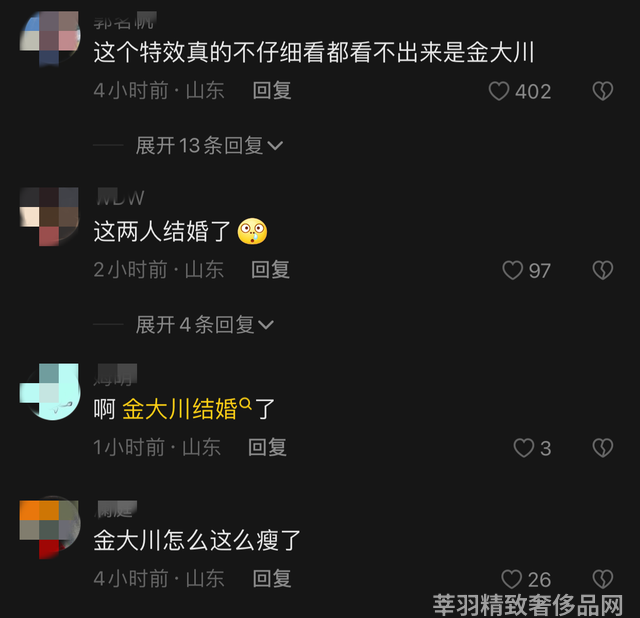Open the first commenter's avatar
Screen dimensions: 640x618
tap(50, 38)
